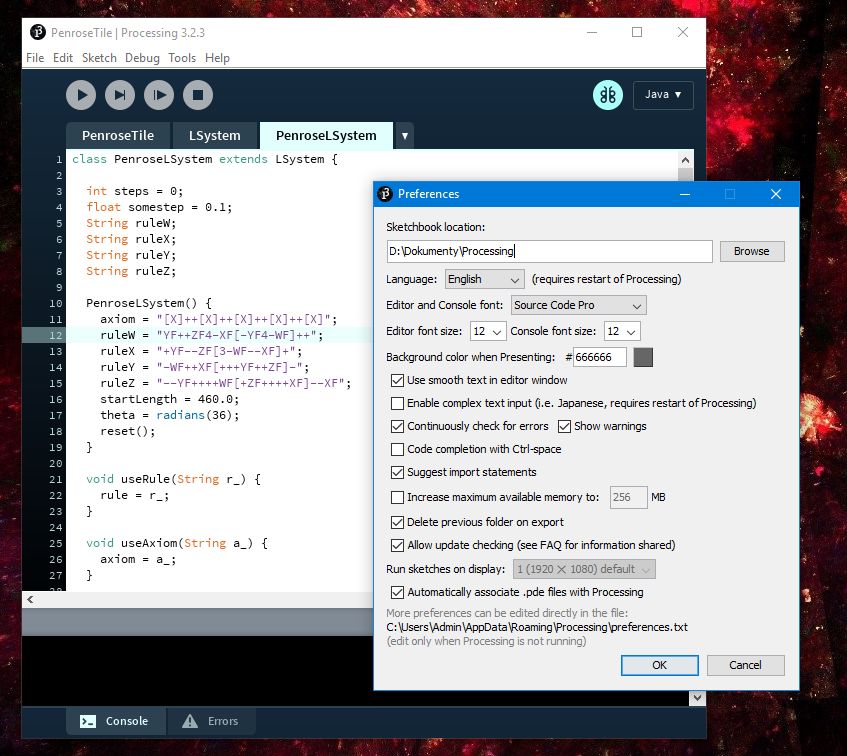Image resolution: width=847 pixels, height=756 pixels.
Task: Click the console scroll down arrow
Action: (x=697, y=698)
